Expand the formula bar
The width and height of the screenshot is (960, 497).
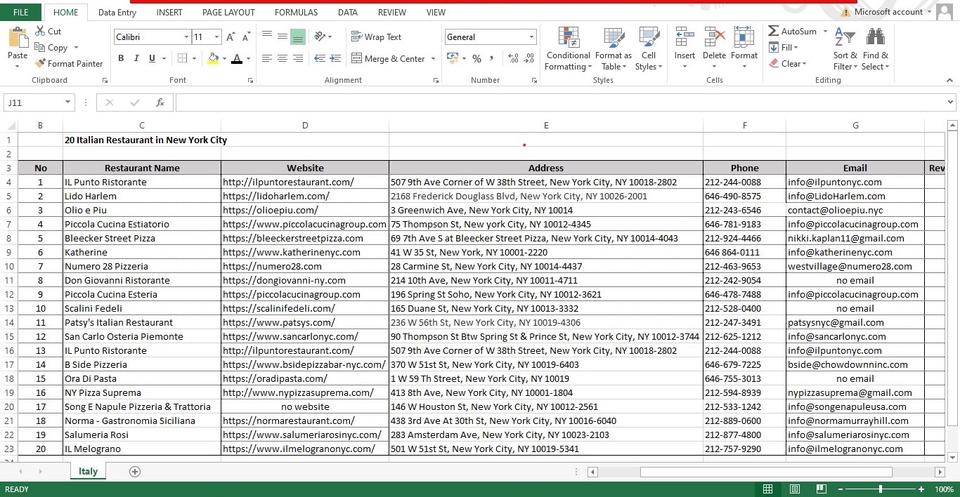[x=950, y=102]
